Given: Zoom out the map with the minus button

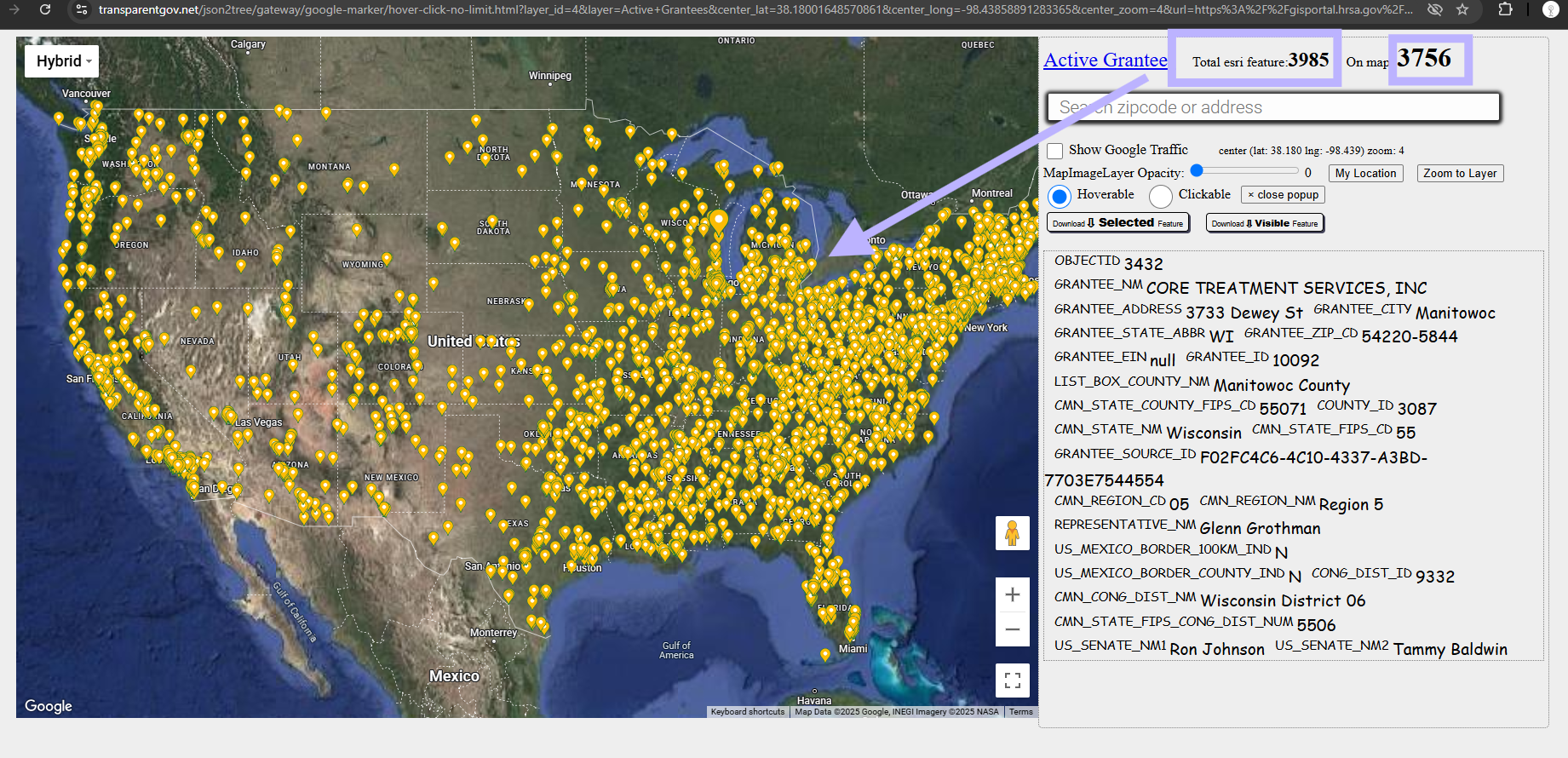Looking at the screenshot, I should pyautogui.click(x=1012, y=629).
